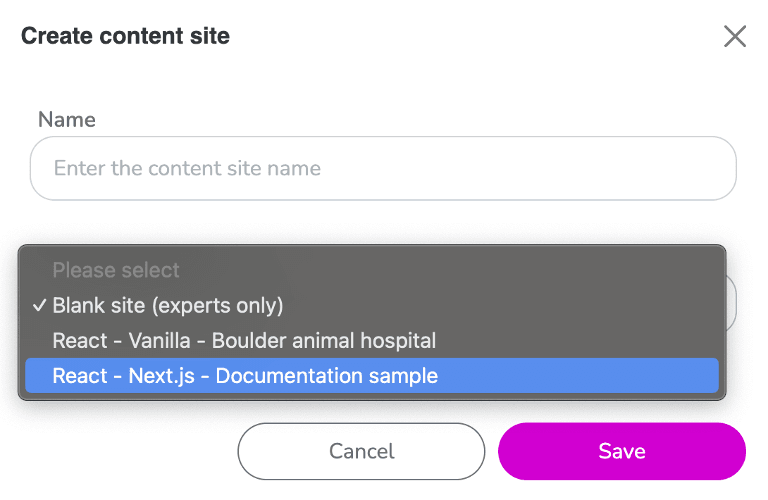Click the Name field label
Viewport: 768px width, 500px height.
click(67, 120)
